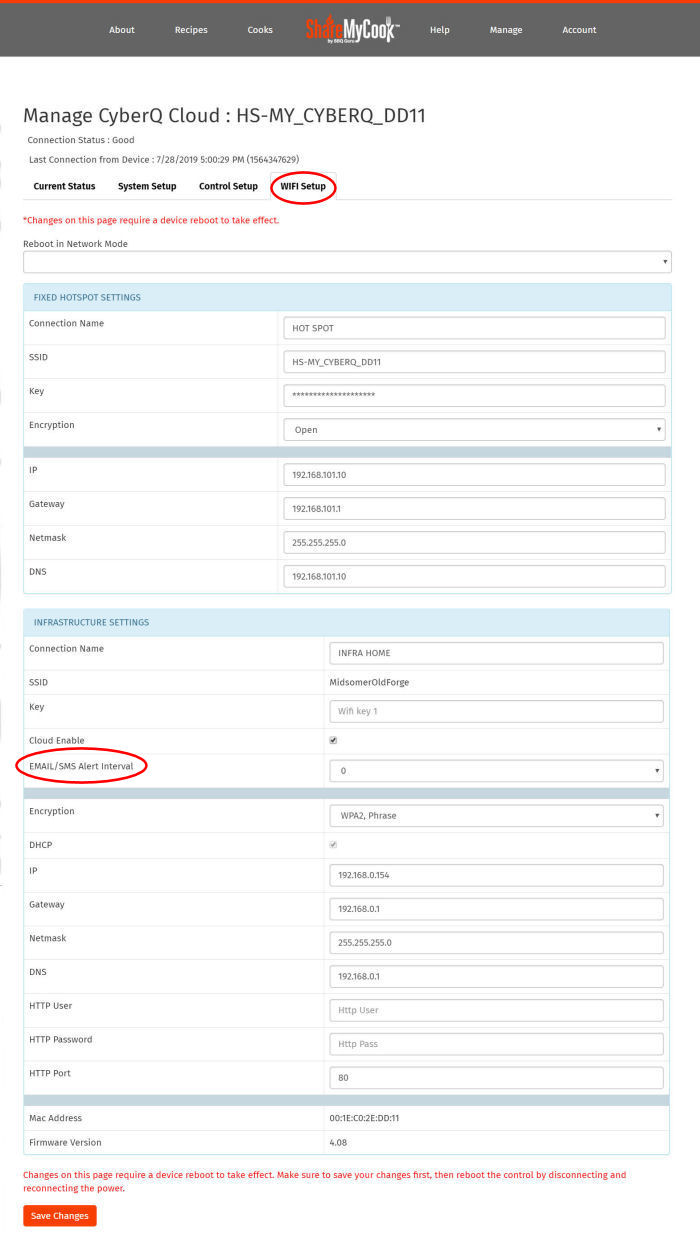
Task: Open the Encryption dropdown showing WPA2, Phrase
Action: click(x=496, y=815)
